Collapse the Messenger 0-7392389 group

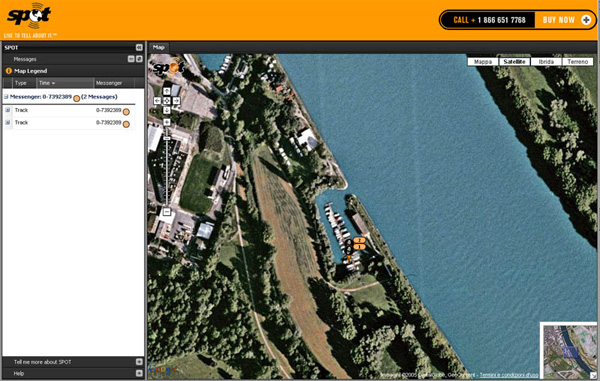6,97
